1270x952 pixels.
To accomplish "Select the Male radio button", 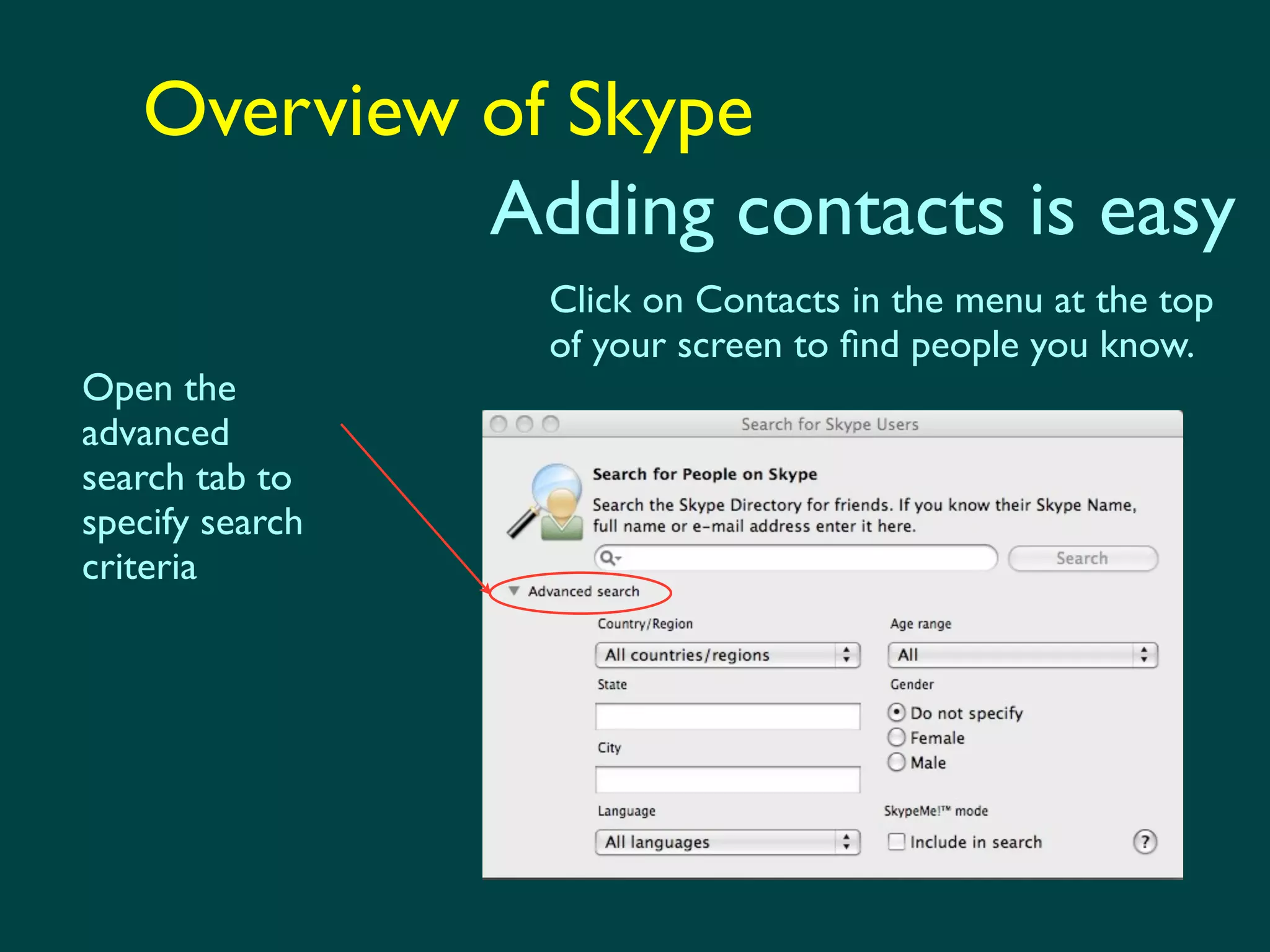I will (x=896, y=762).
